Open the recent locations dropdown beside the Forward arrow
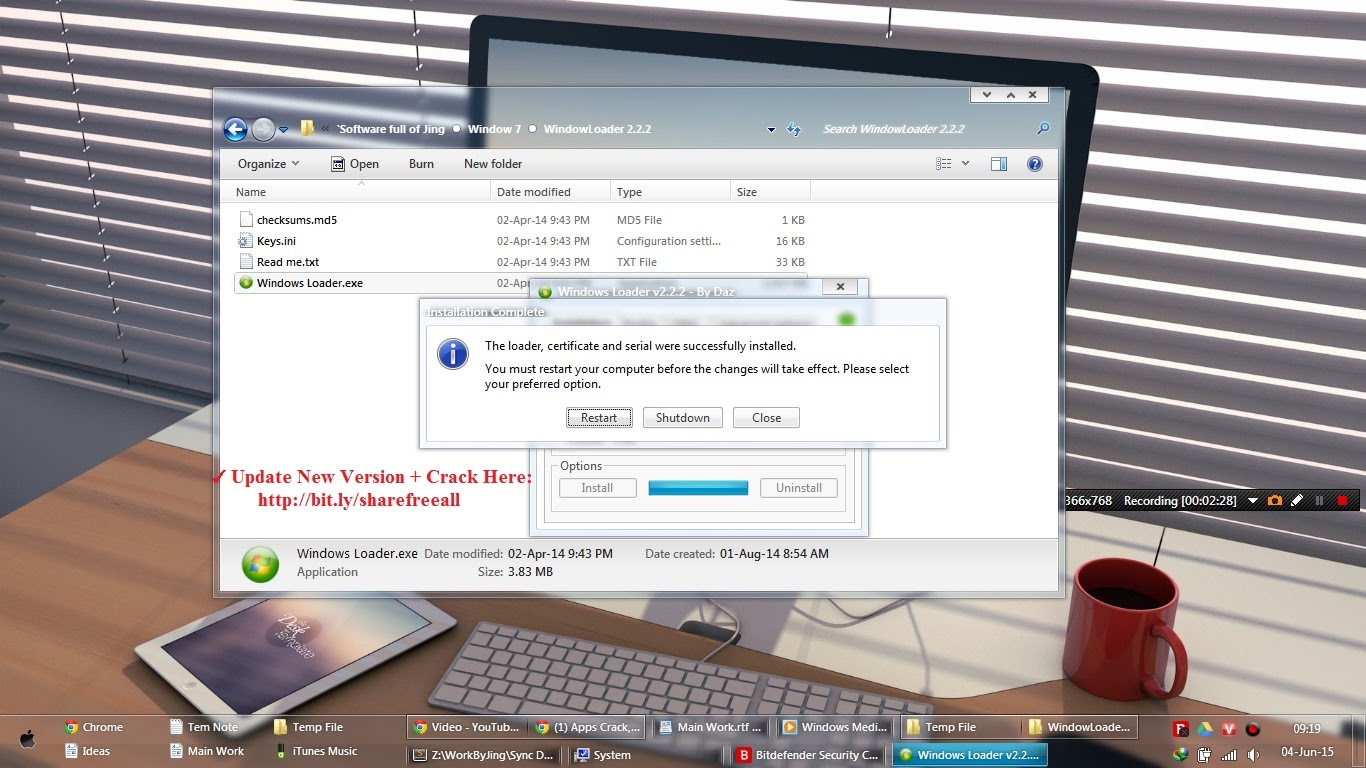 click(x=284, y=130)
